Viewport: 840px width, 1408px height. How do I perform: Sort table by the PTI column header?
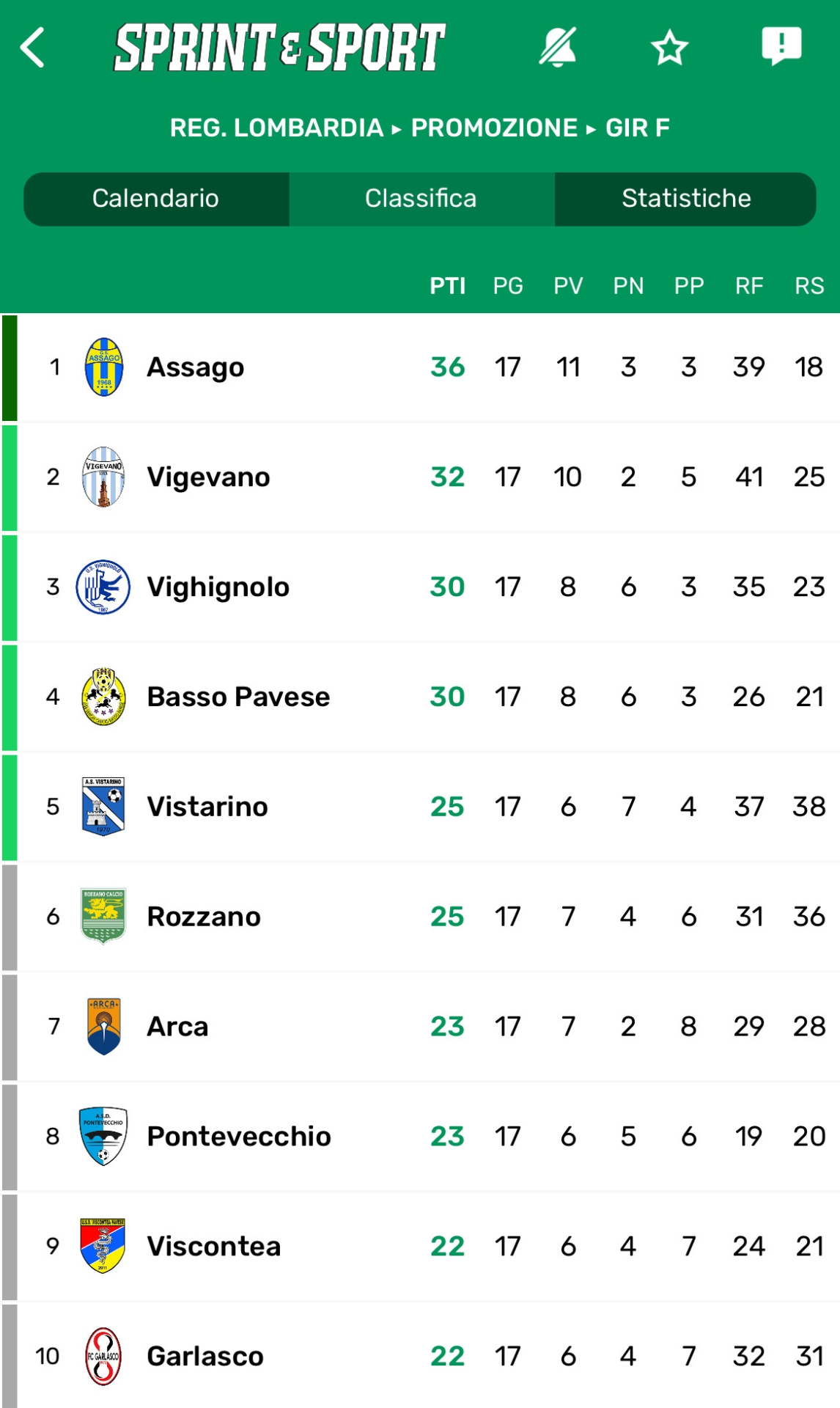click(447, 286)
